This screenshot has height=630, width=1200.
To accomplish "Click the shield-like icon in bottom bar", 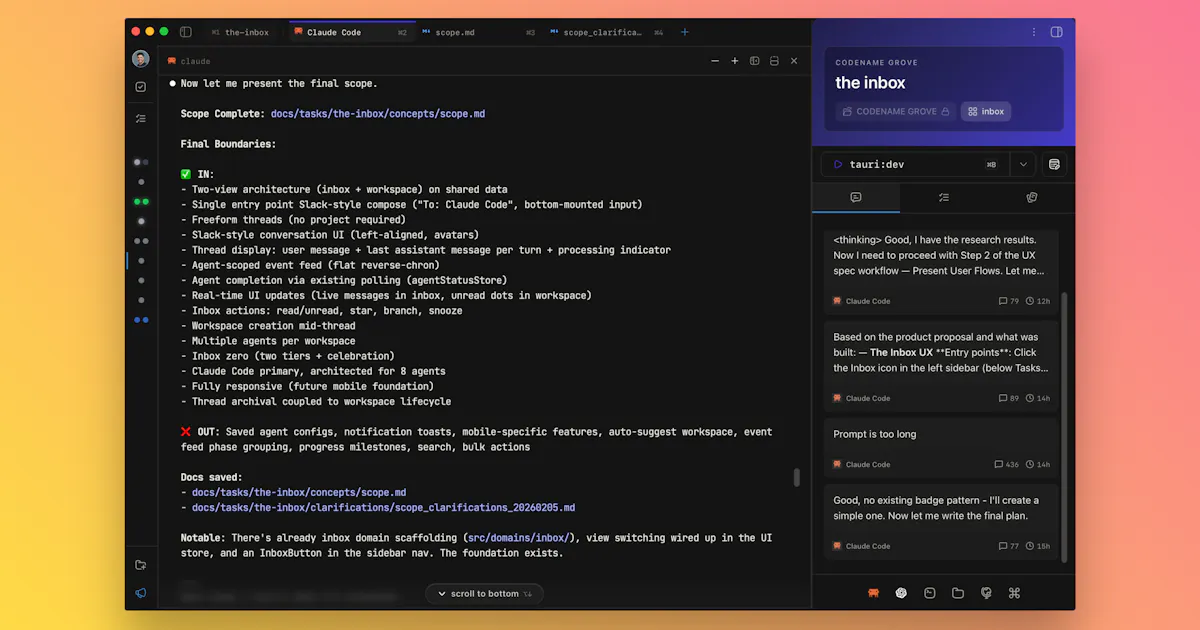I will point(986,593).
